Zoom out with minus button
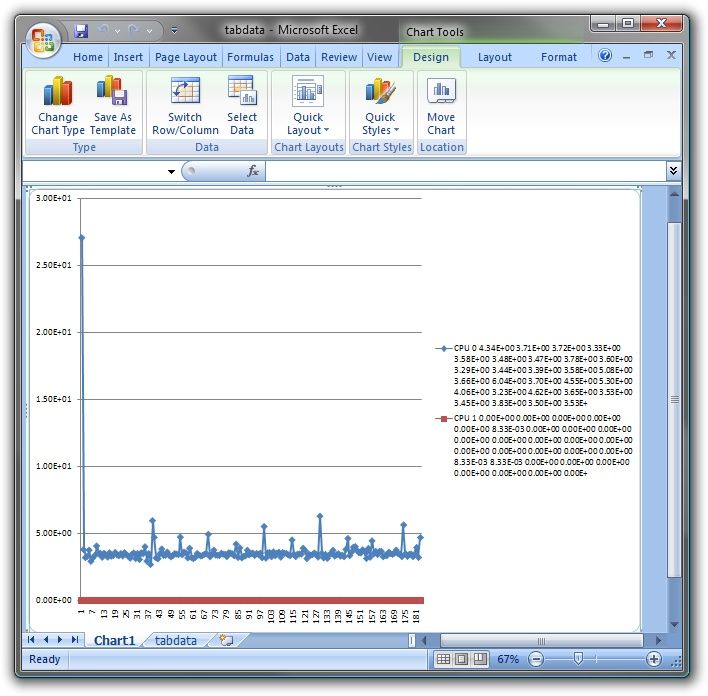708x696 pixels. [x=536, y=659]
